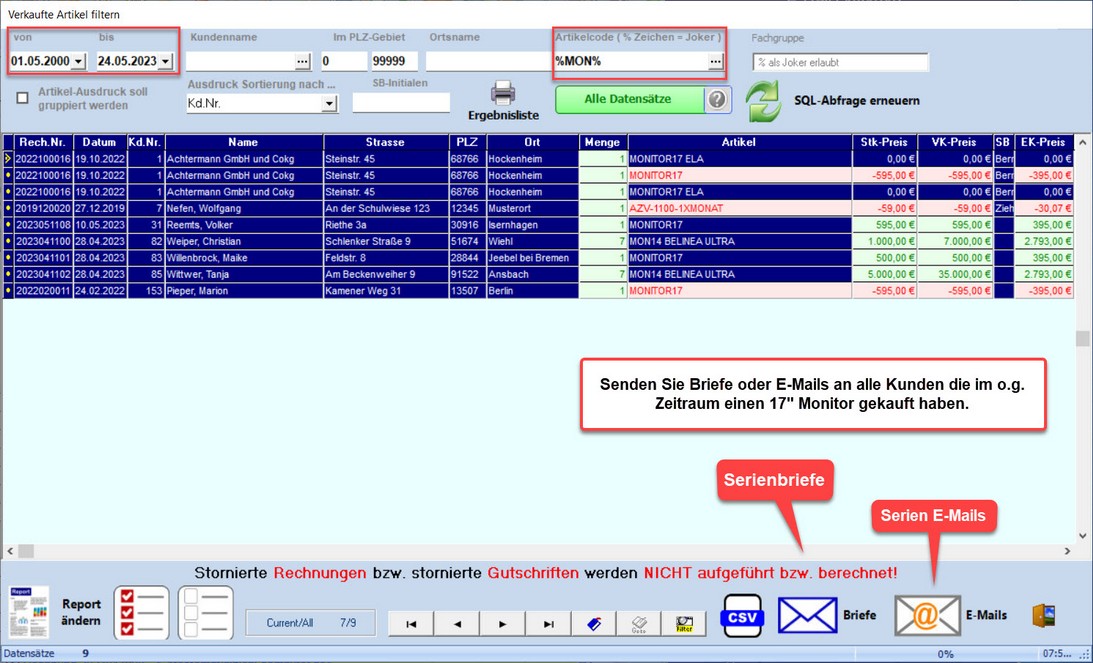Screen dimensions: 1093x663
Task: Click the exit door icon
Action: [1045, 615]
